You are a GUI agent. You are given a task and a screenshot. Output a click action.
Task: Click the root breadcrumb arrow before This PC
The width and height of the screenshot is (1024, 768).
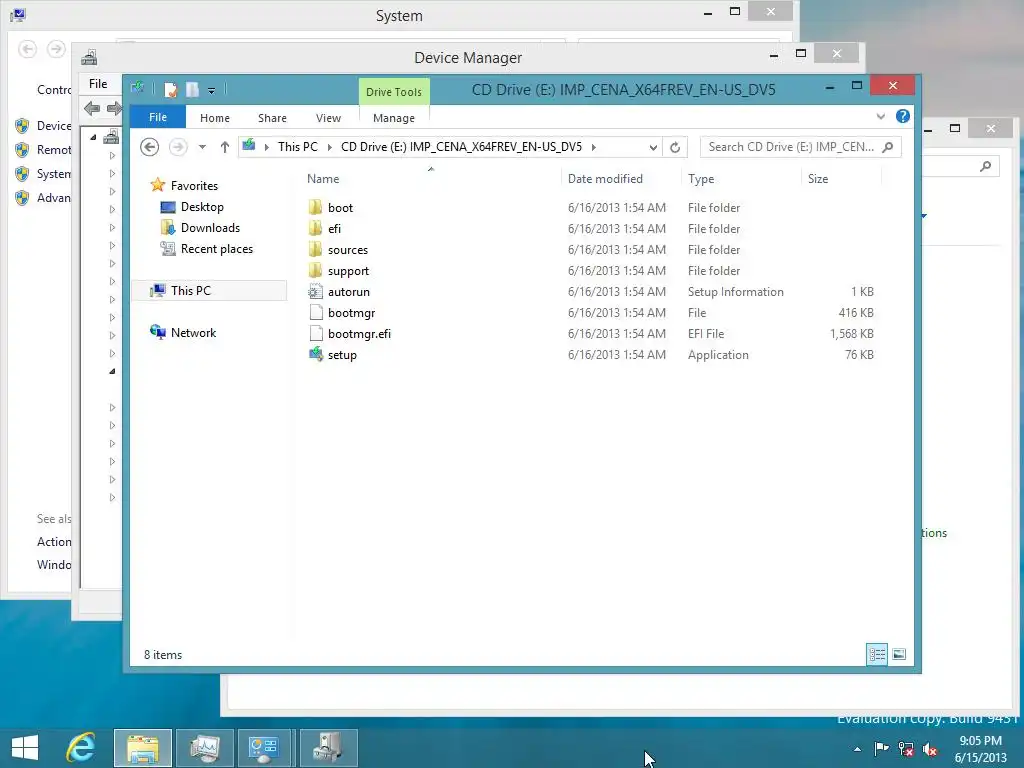[x=266, y=147]
